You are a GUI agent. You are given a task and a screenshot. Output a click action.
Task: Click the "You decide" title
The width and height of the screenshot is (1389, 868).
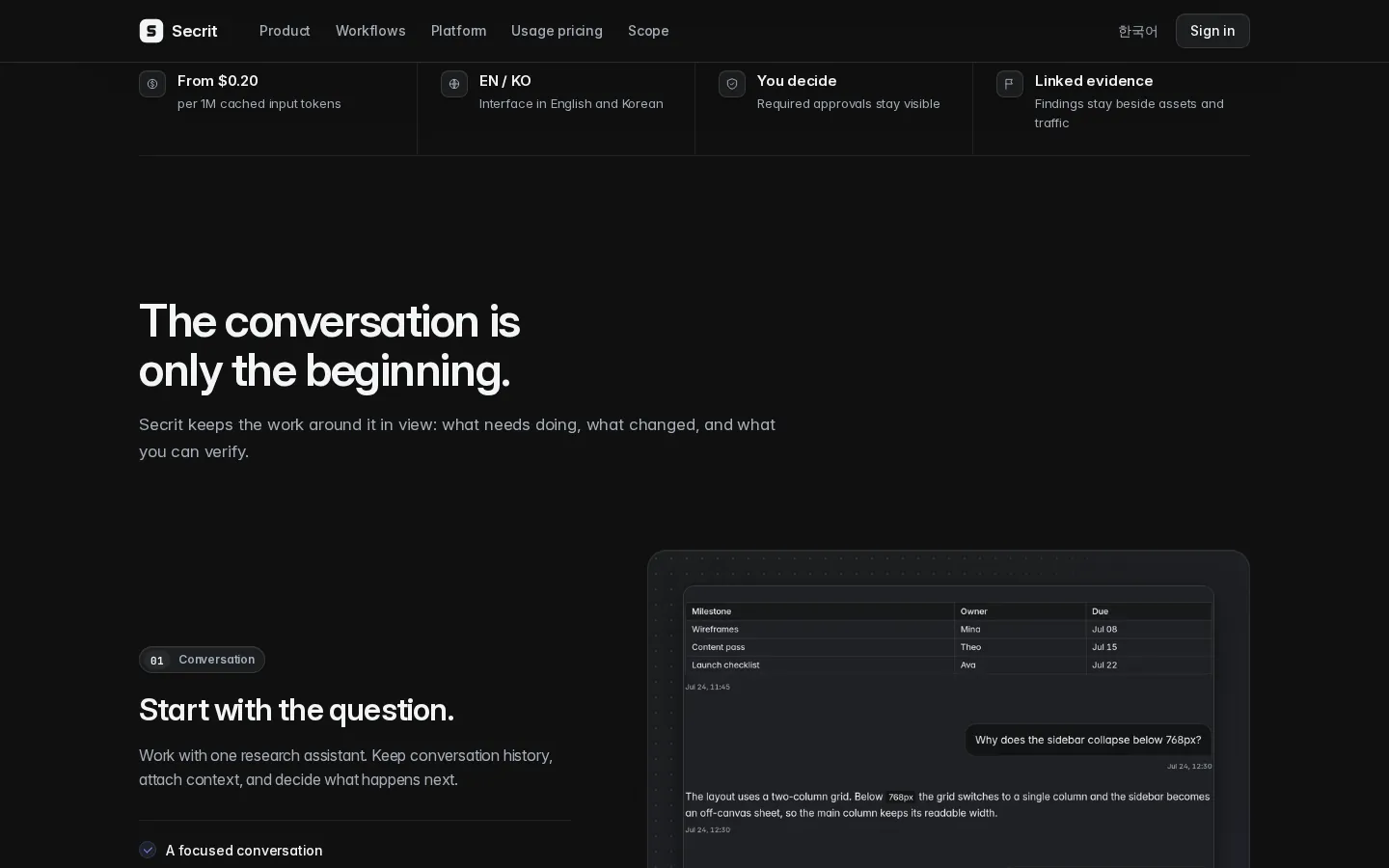pyautogui.click(x=797, y=81)
